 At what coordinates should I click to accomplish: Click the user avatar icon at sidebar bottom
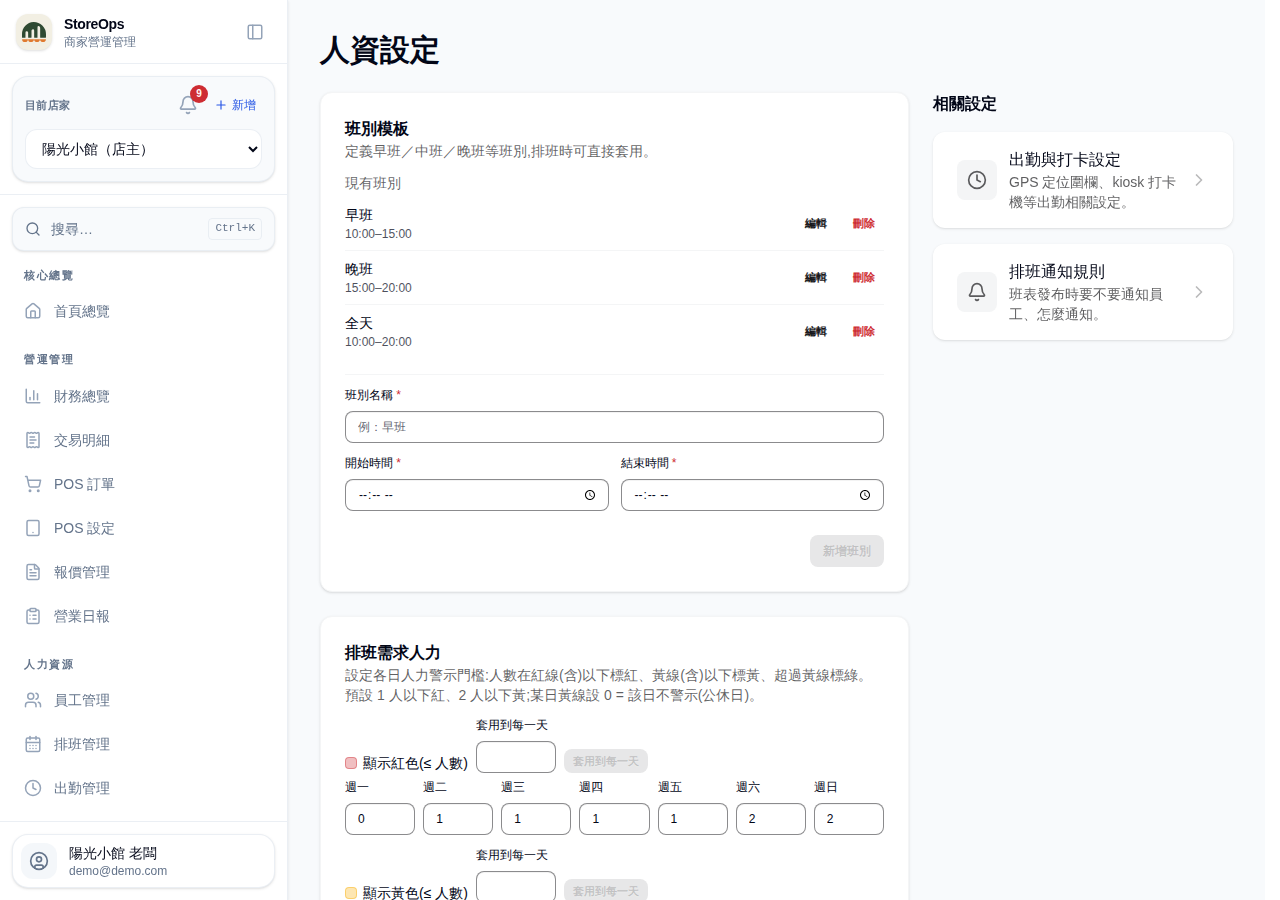(39, 861)
